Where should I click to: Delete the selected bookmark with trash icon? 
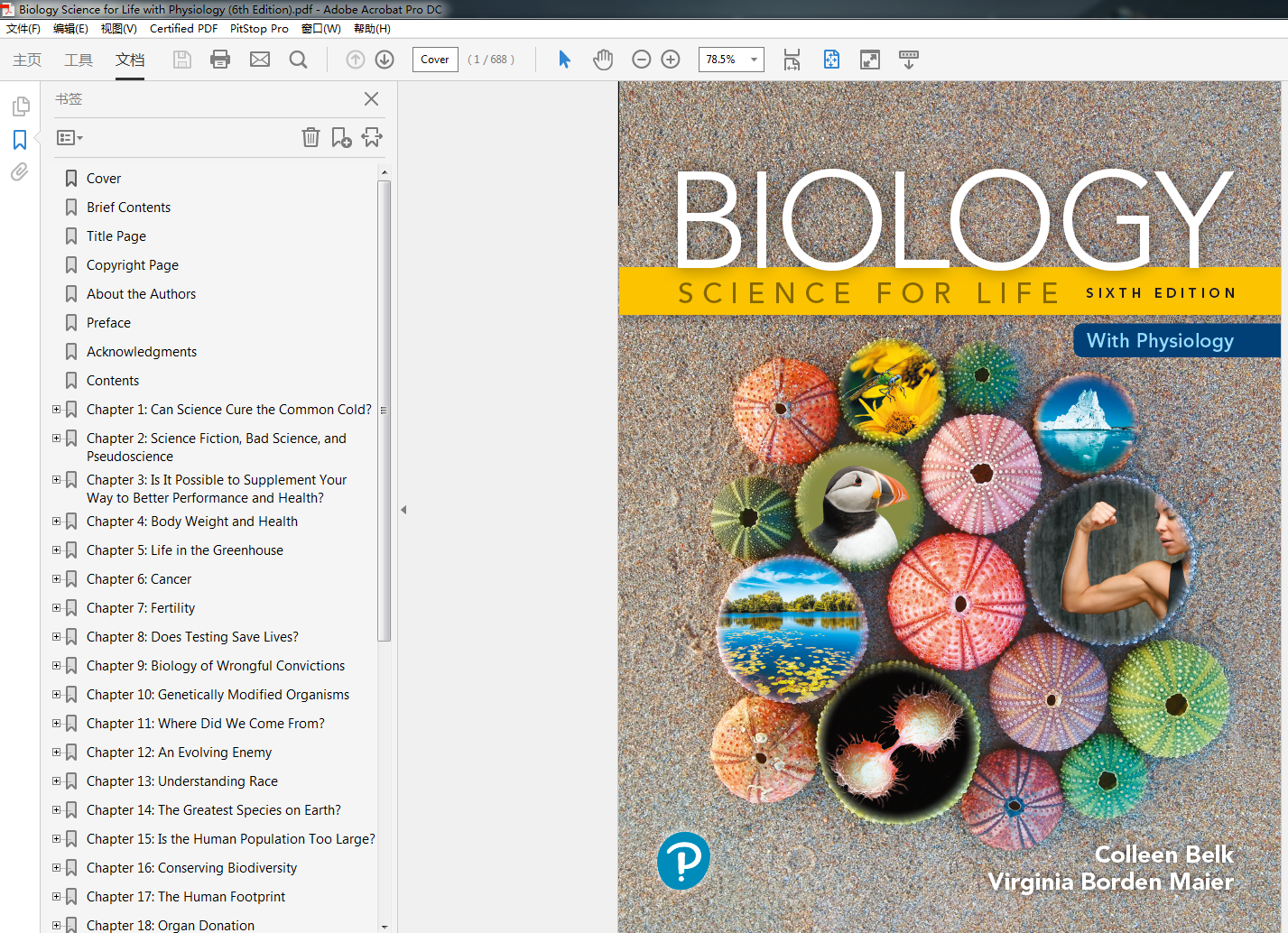pyautogui.click(x=310, y=137)
